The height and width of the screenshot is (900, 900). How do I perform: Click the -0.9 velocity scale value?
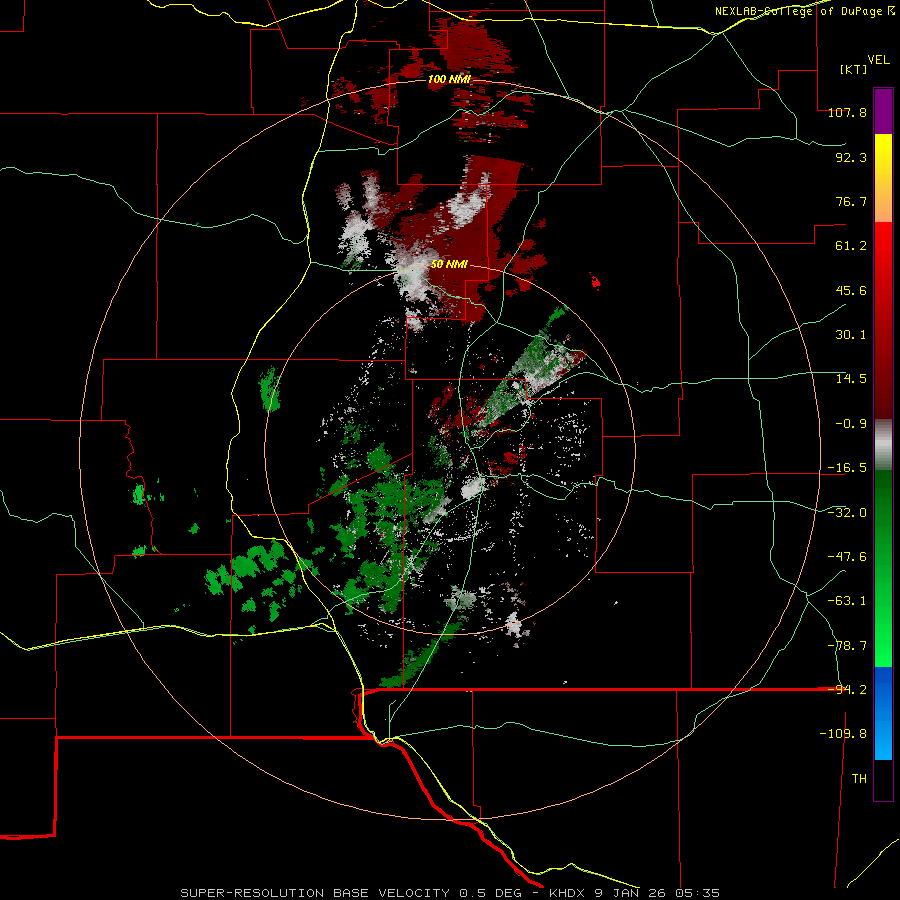click(x=851, y=424)
